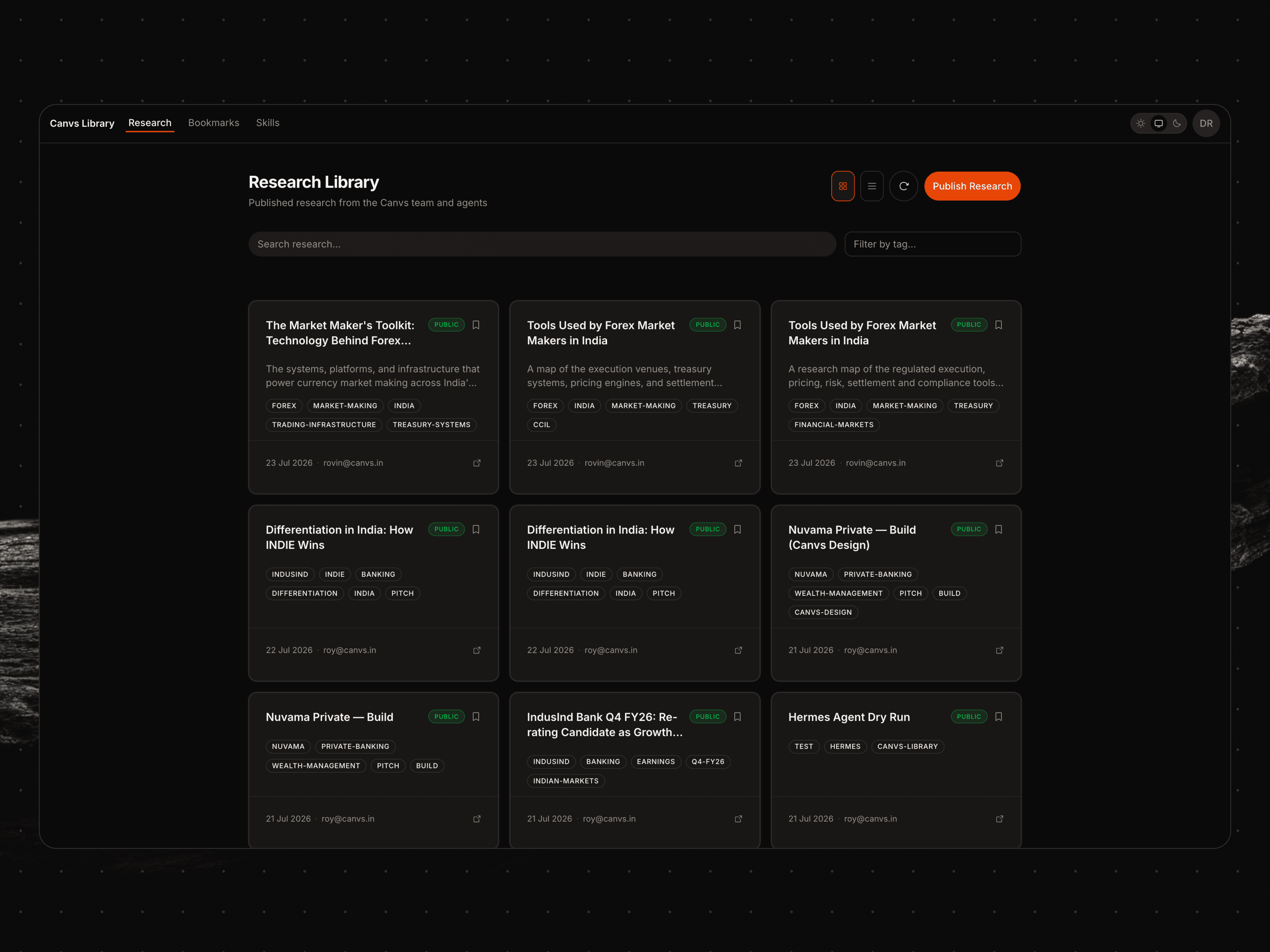Click the INDIAN-MARKETS tag
Image resolution: width=1270 pixels, height=952 pixels.
coord(566,781)
